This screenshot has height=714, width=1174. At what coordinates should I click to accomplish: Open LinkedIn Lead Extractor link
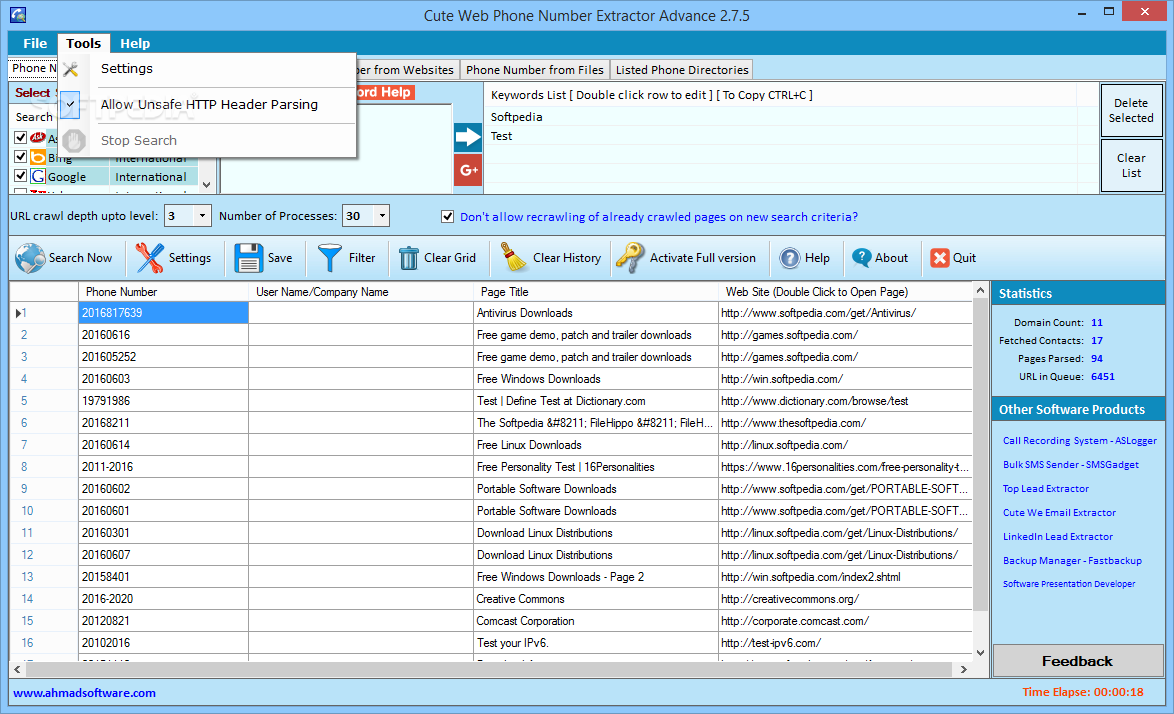point(1058,537)
